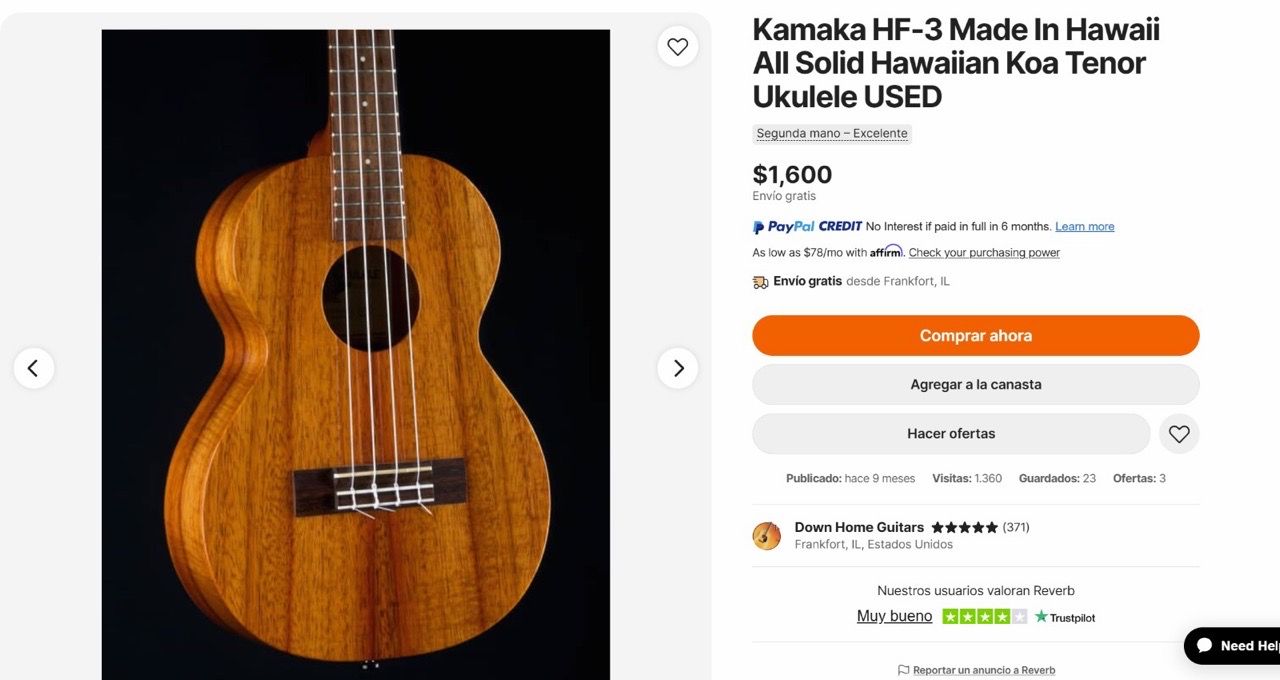Screen dimensions: 1280x680
Task: Open Check your purchasing power link
Action: pos(984,253)
